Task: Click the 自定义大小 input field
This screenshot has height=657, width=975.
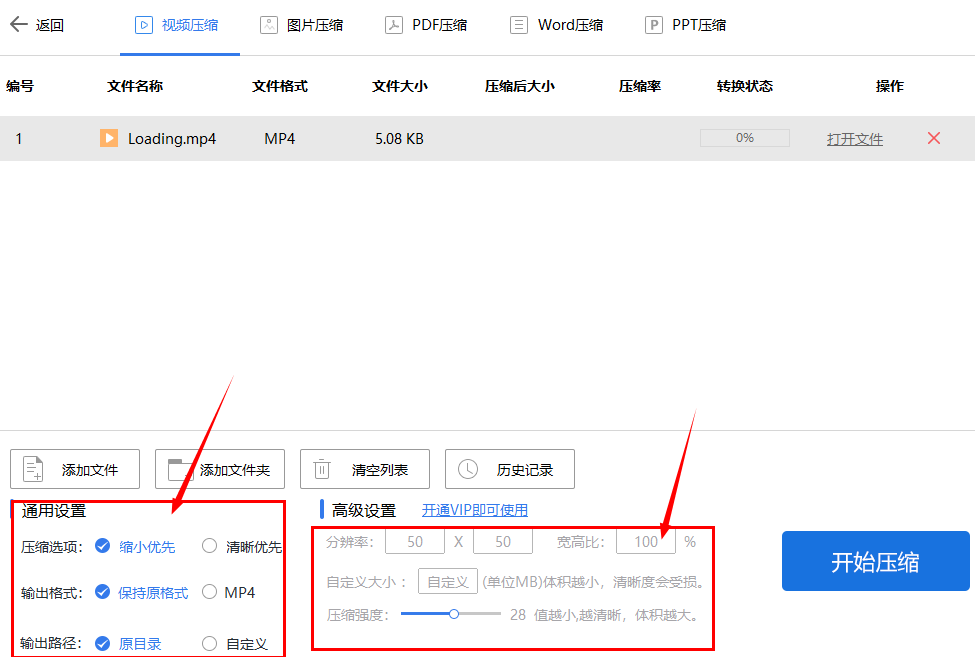Action: 448,582
